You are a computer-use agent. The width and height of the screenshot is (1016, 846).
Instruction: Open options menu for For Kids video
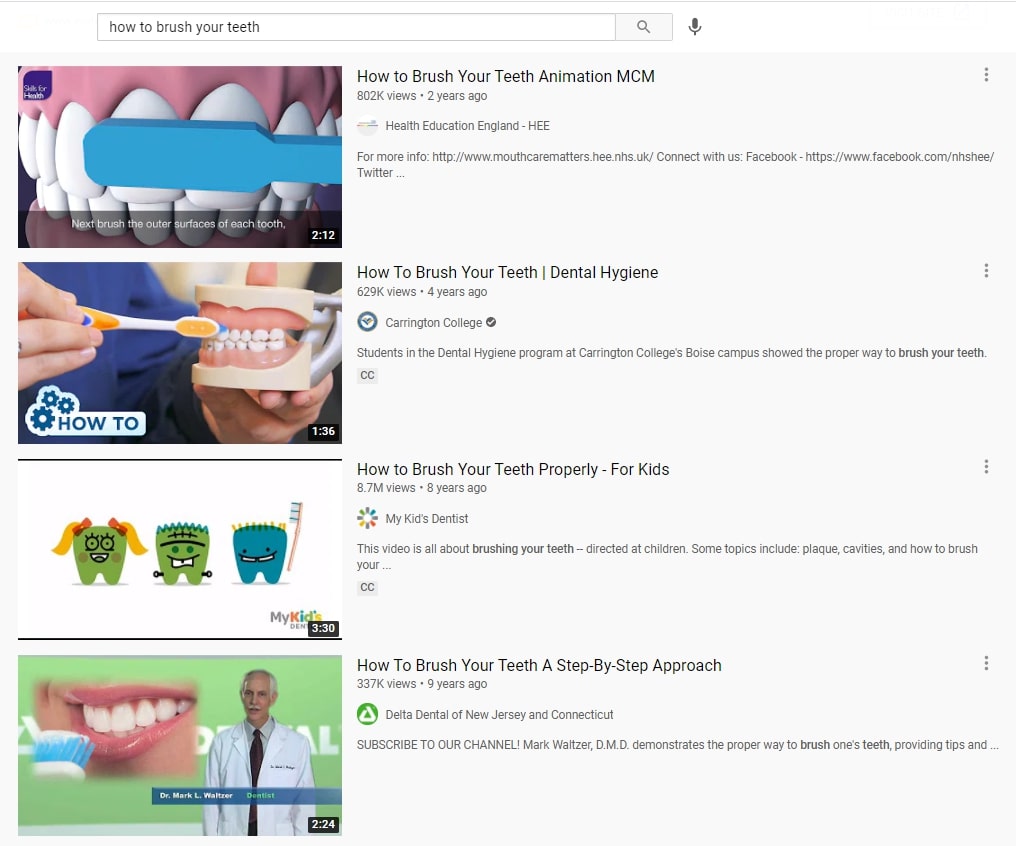(986, 467)
